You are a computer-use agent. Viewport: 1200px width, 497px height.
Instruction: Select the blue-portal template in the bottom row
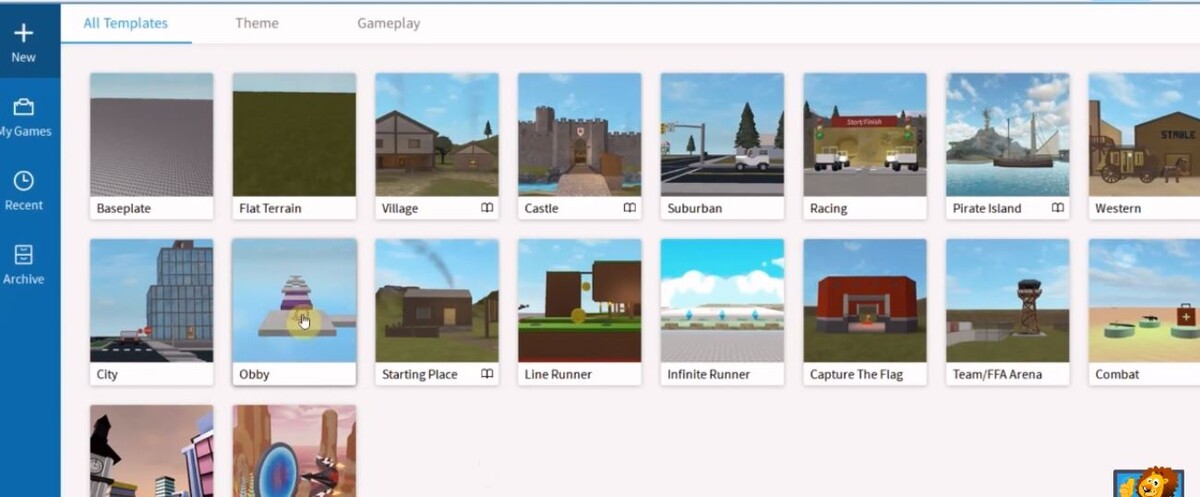tap(294, 450)
